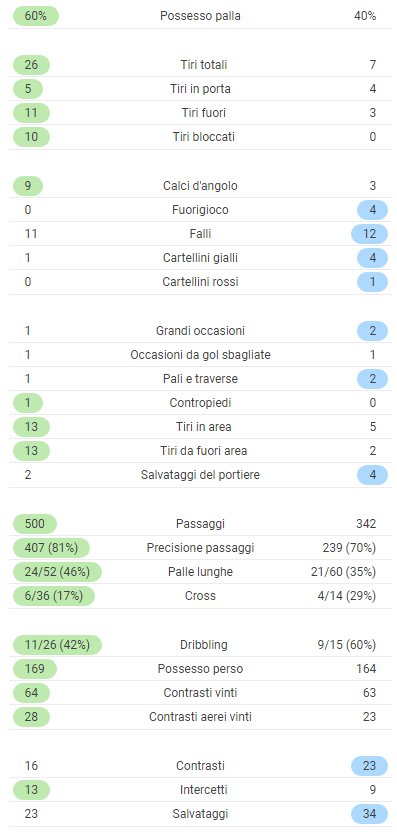Click the blue 34 Salvataggi badge
The height and width of the screenshot is (838, 397).
tap(369, 814)
